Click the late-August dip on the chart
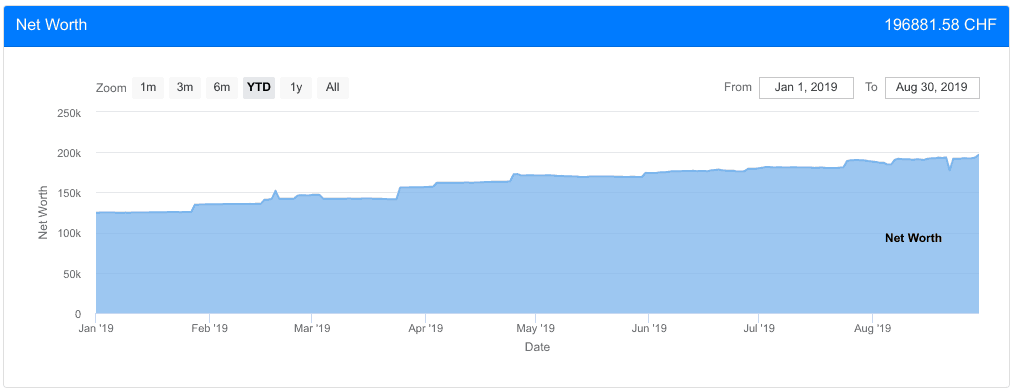Screen dimensions: 1013x391 pyautogui.click(x=949, y=169)
